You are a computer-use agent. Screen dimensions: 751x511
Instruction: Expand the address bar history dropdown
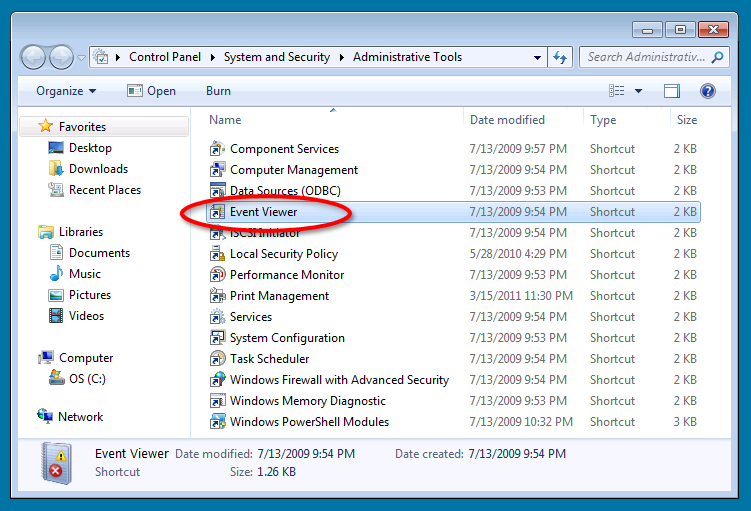pyautogui.click(x=537, y=58)
